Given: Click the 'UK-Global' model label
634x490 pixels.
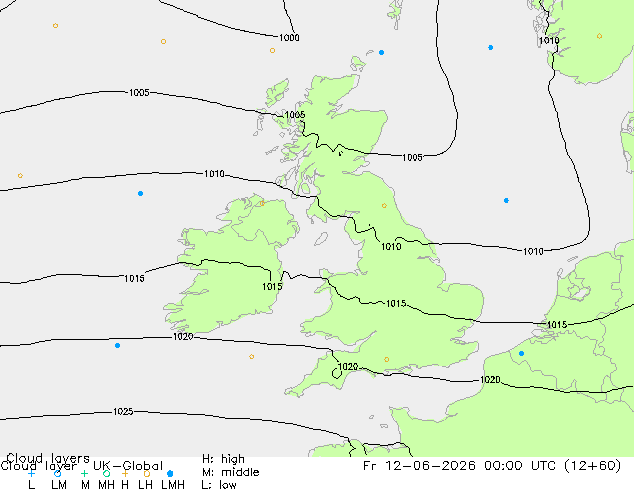Looking at the screenshot, I should [x=128, y=466].
